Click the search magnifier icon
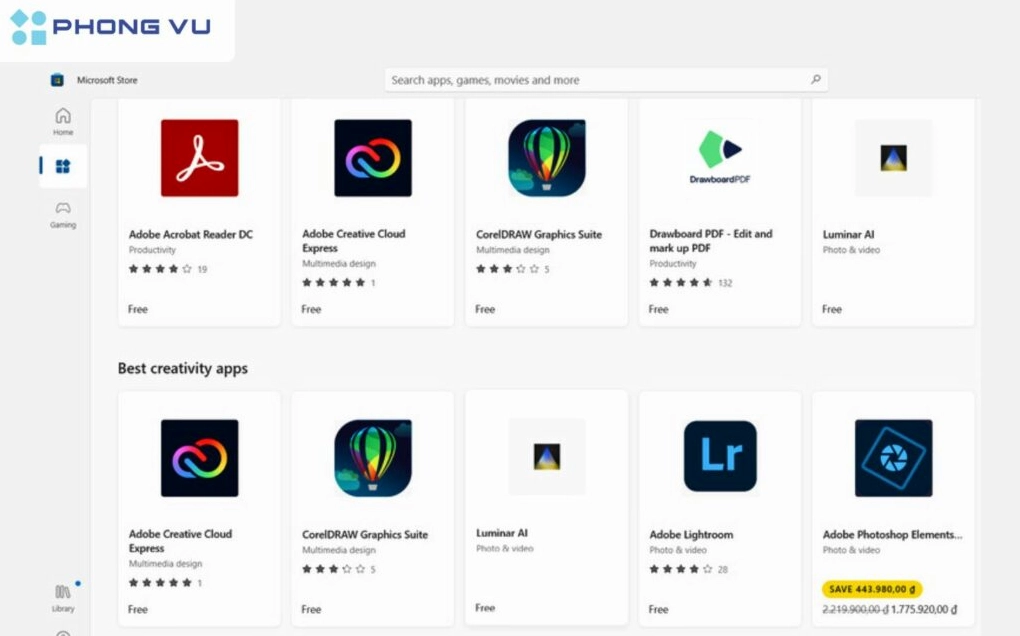This screenshot has width=1020, height=636. (x=816, y=79)
